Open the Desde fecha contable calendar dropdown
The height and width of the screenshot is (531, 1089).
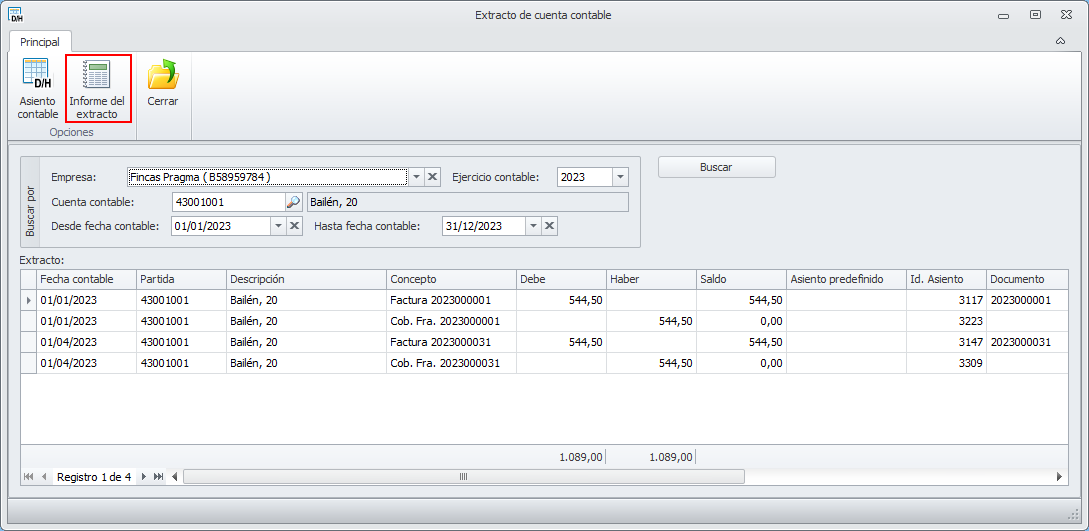point(279,226)
